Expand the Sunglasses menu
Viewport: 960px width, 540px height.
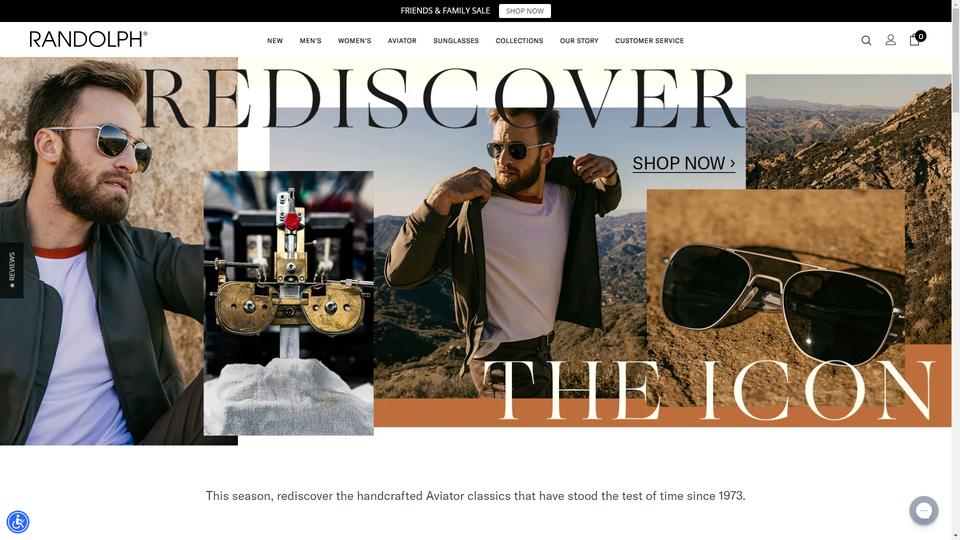456,40
